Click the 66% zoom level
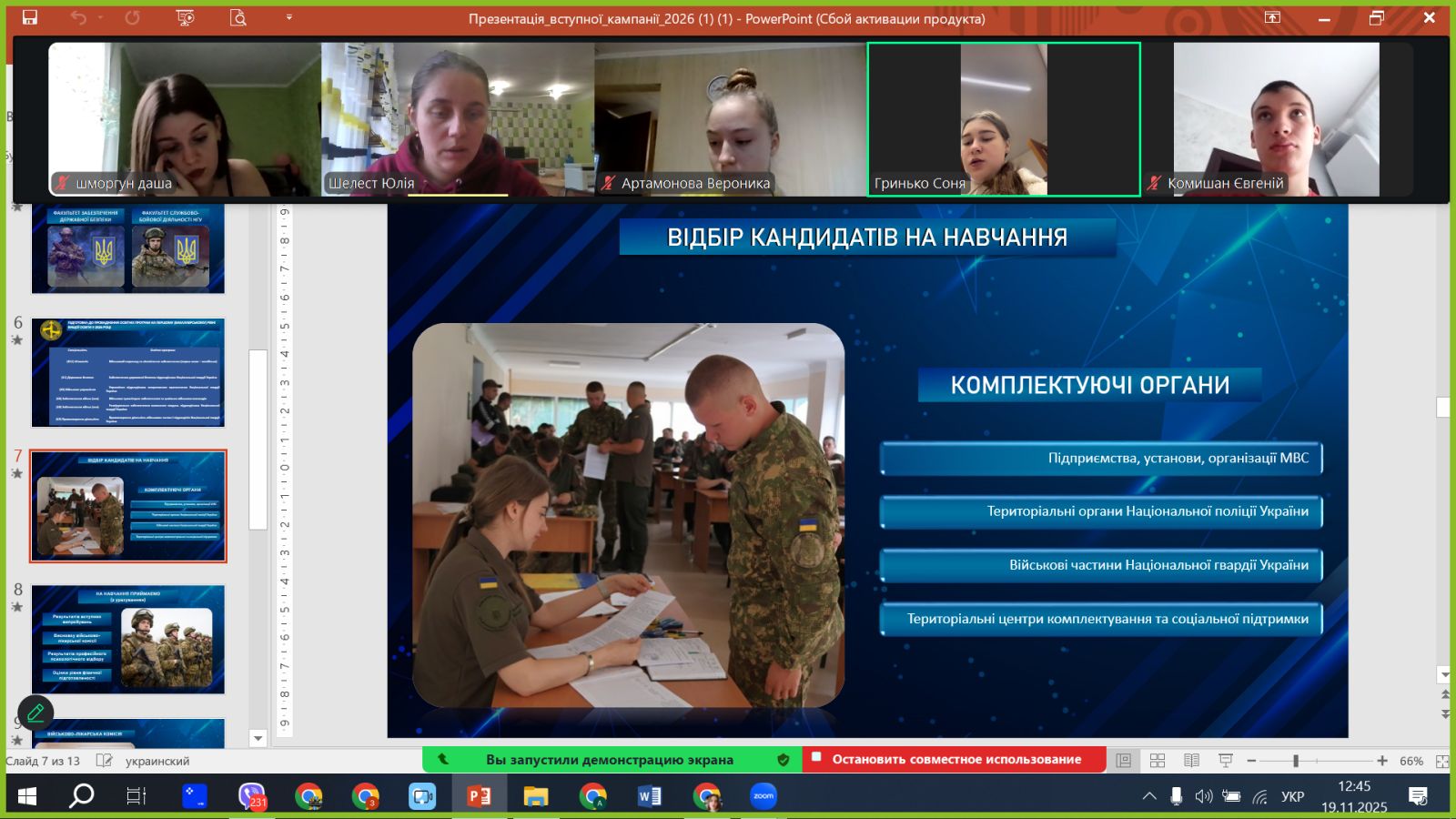Viewport: 1456px width, 819px height. [1411, 761]
